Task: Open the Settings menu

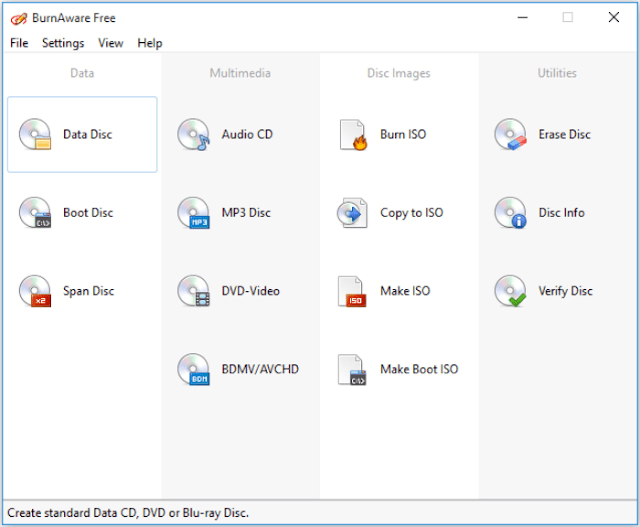Action: click(x=63, y=43)
